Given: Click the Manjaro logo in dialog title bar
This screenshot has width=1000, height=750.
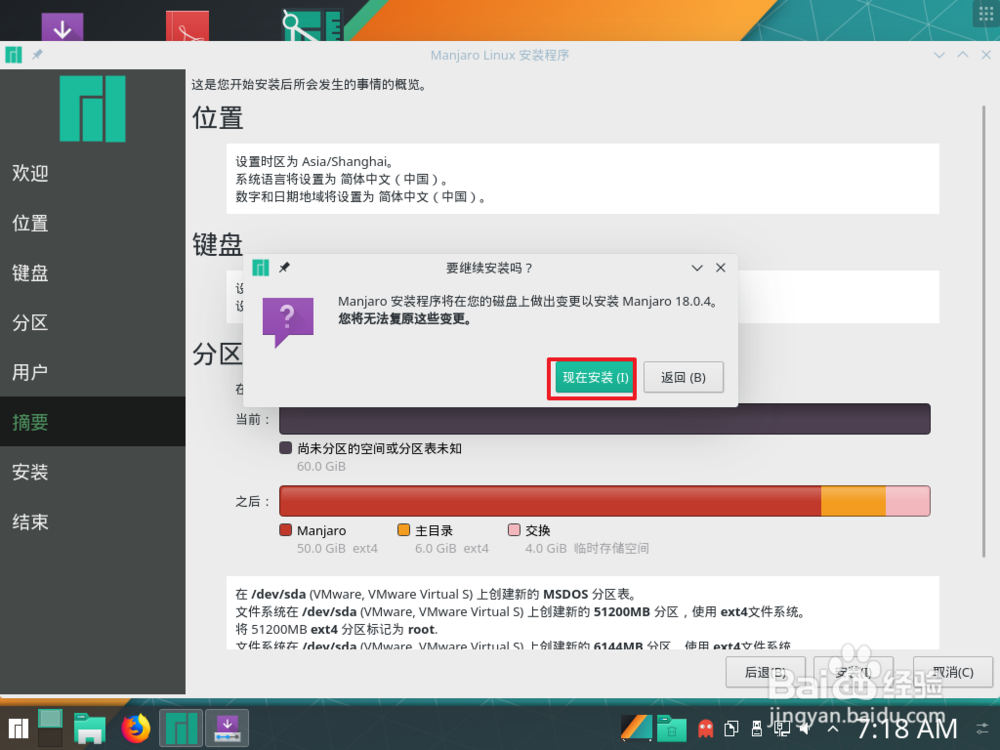Looking at the screenshot, I should [261, 268].
